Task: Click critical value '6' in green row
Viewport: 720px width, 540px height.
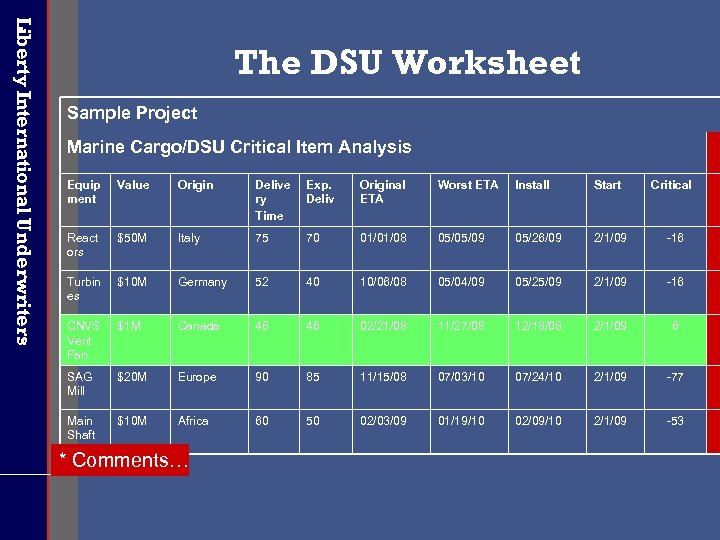Action: (x=675, y=340)
